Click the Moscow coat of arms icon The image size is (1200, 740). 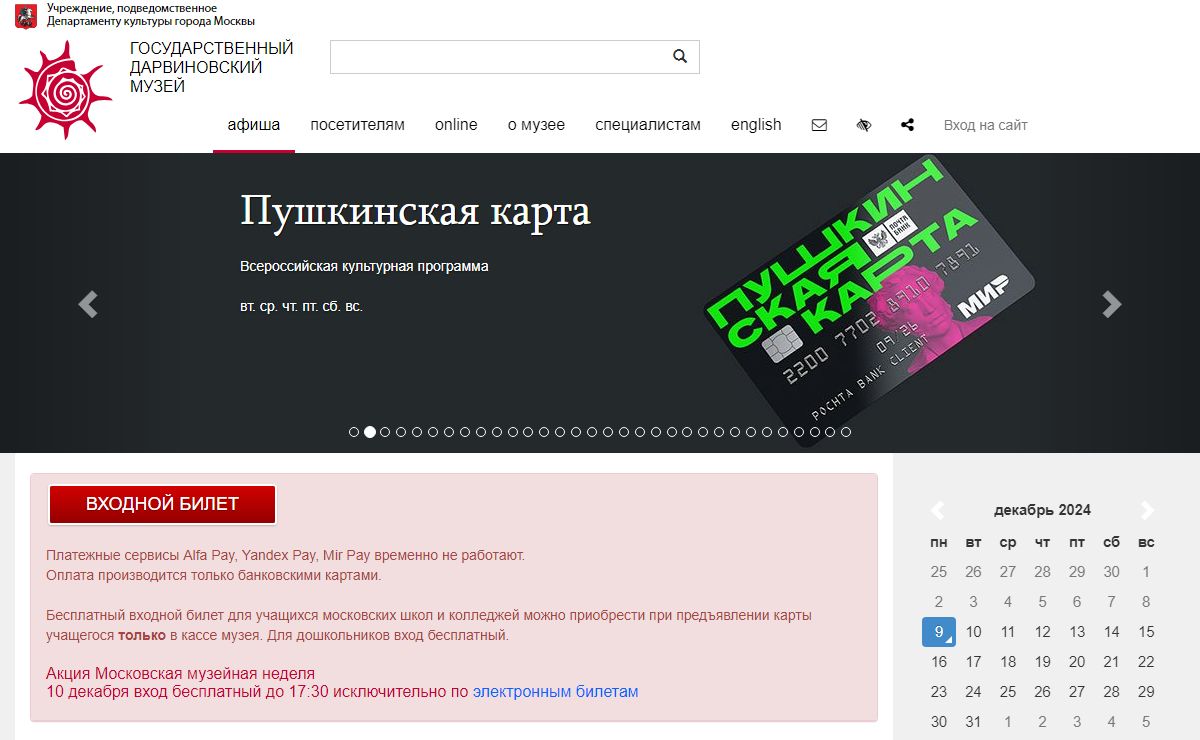[x=26, y=15]
